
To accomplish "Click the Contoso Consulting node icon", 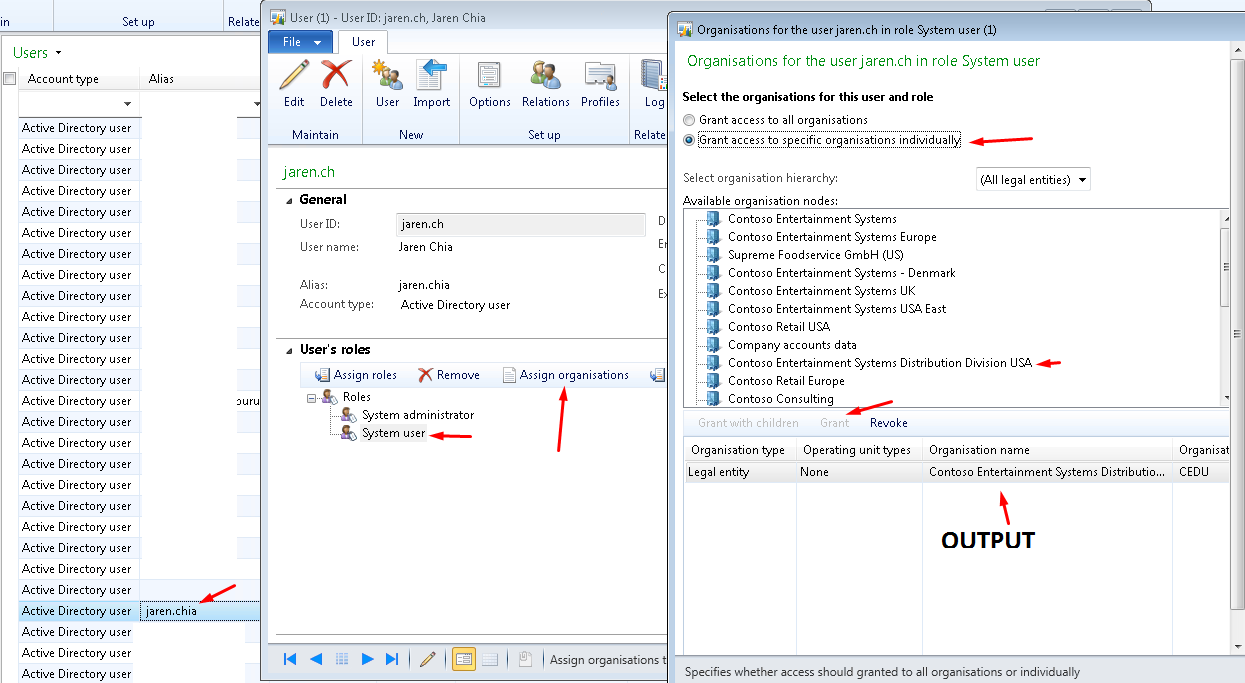I will 712,399.
